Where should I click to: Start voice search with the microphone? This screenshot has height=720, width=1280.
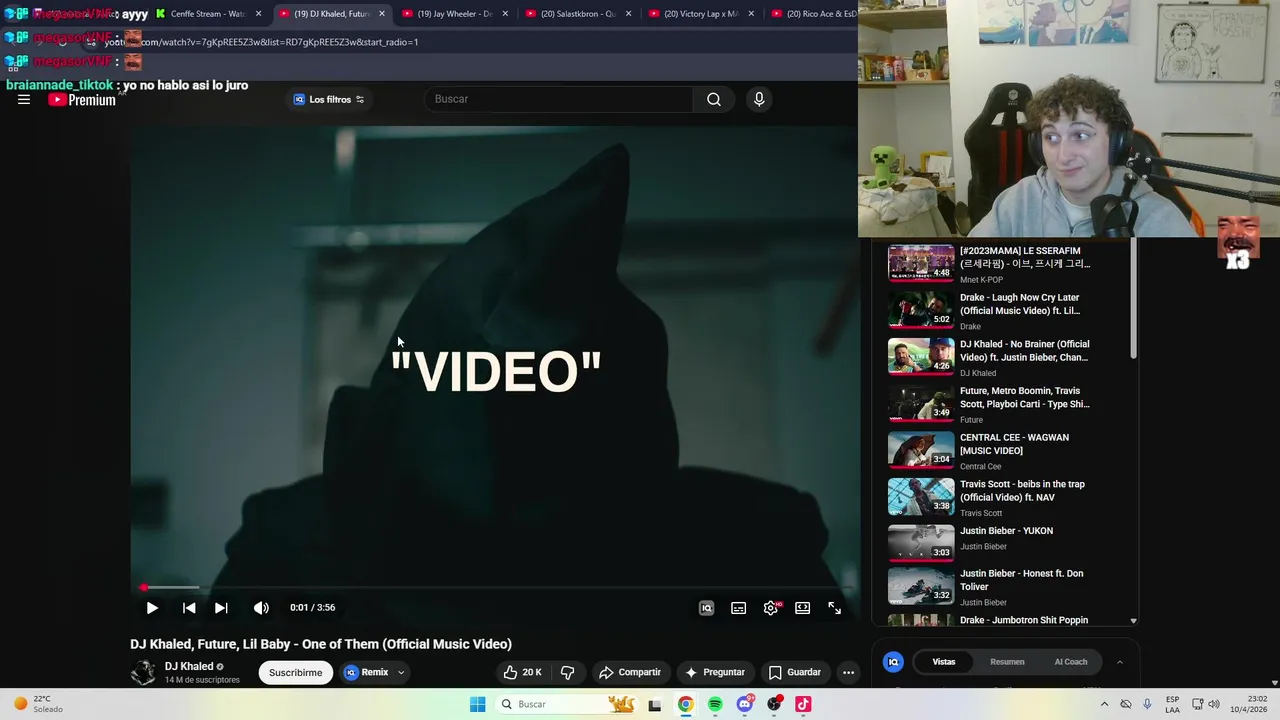(x=759, y=99)
